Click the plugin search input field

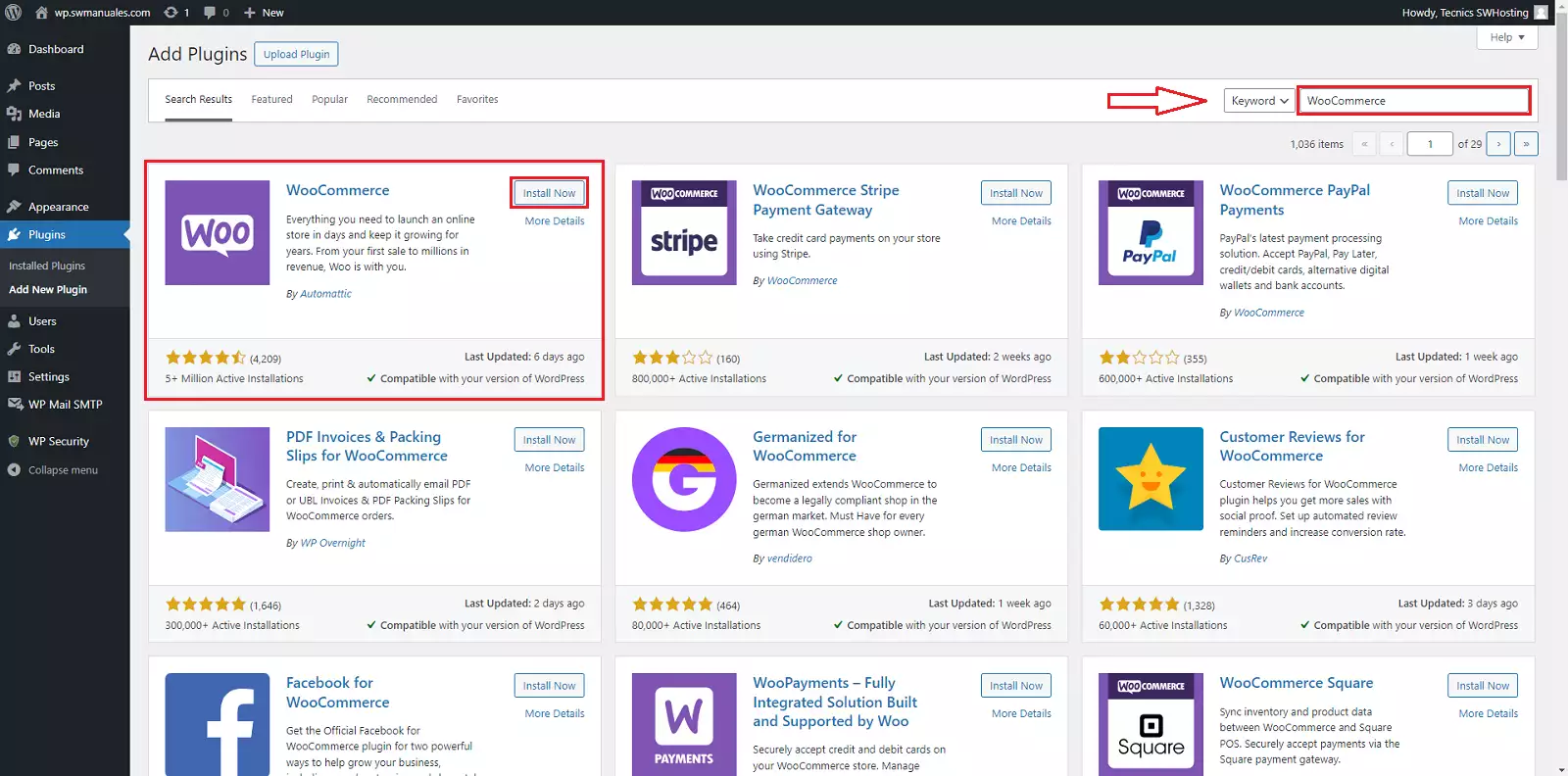tap(1412, 101)
